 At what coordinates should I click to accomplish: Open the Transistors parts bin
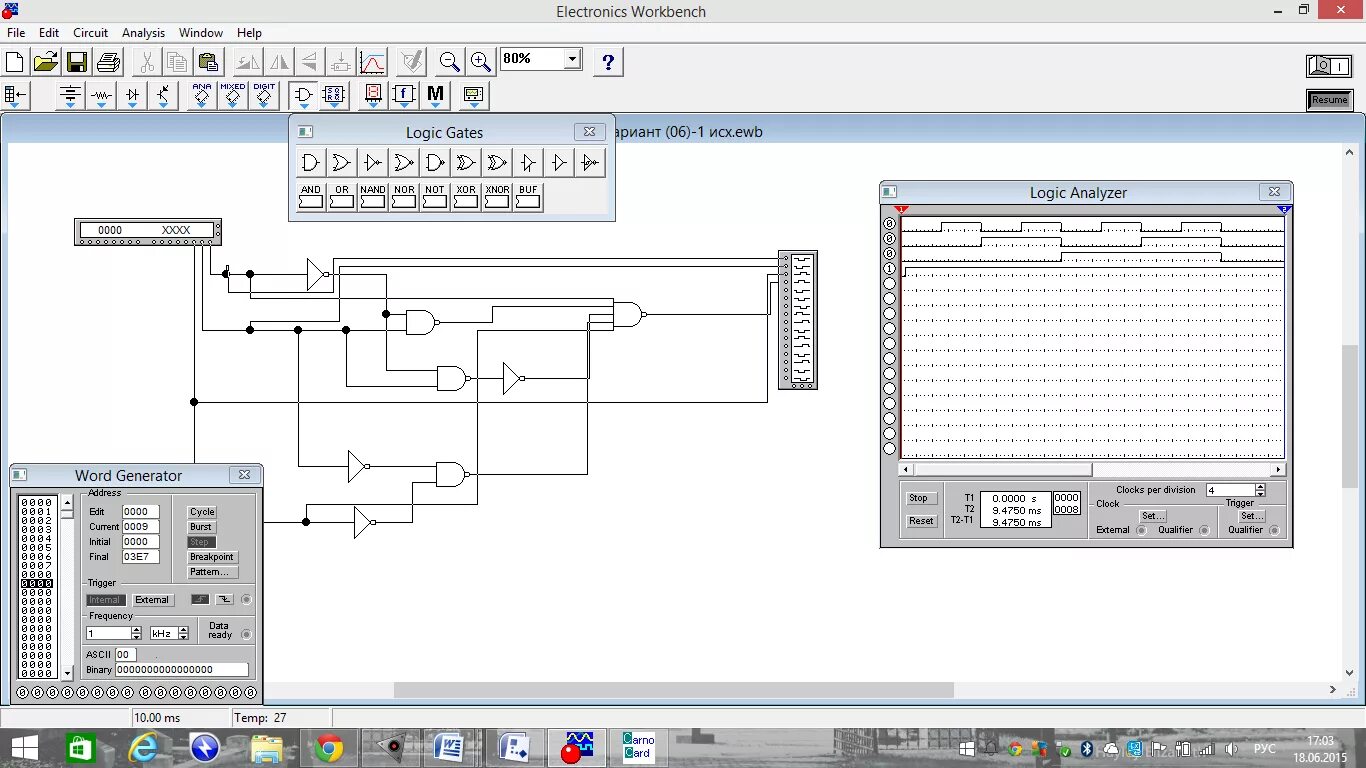164,96
